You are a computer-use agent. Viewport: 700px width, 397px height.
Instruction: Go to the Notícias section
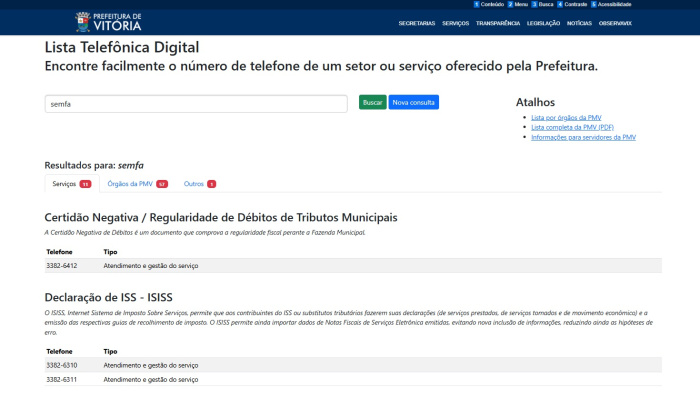pyautogui.click(x=579, y=23)
